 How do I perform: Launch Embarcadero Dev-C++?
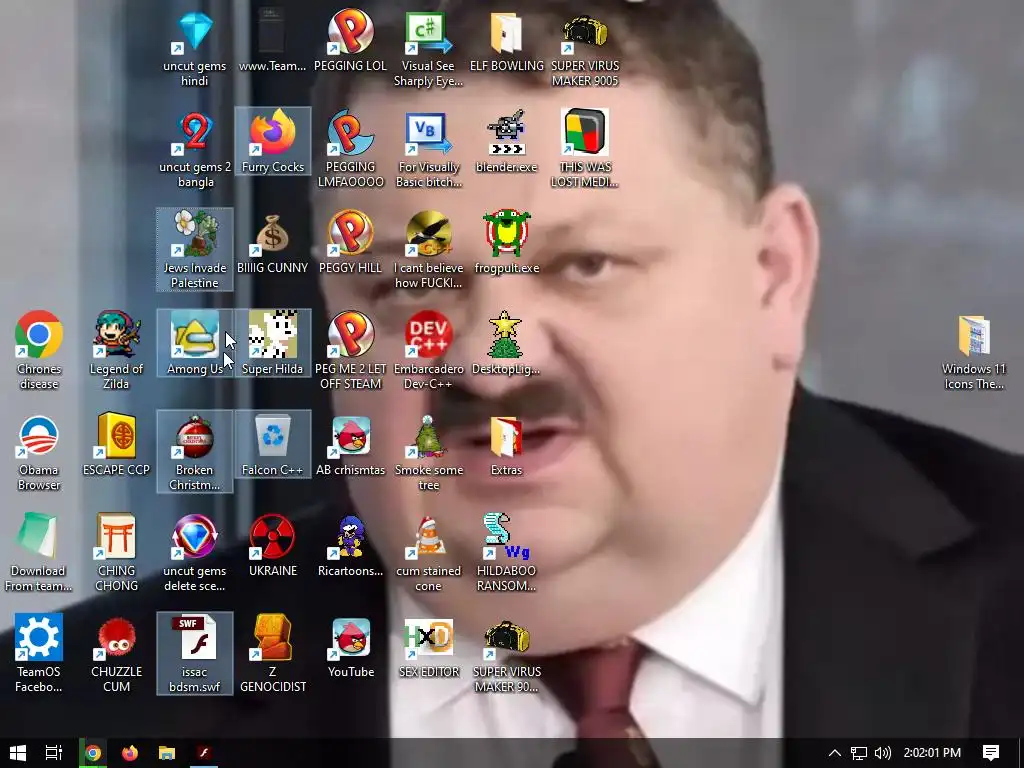click(x=428, y=351)
